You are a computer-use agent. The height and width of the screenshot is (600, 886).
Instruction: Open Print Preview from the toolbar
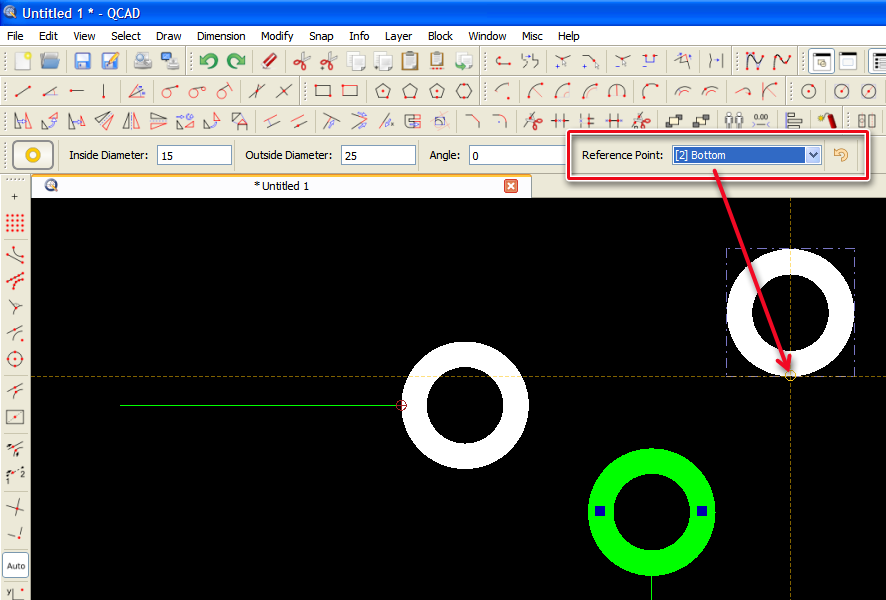tap(142, 61)
